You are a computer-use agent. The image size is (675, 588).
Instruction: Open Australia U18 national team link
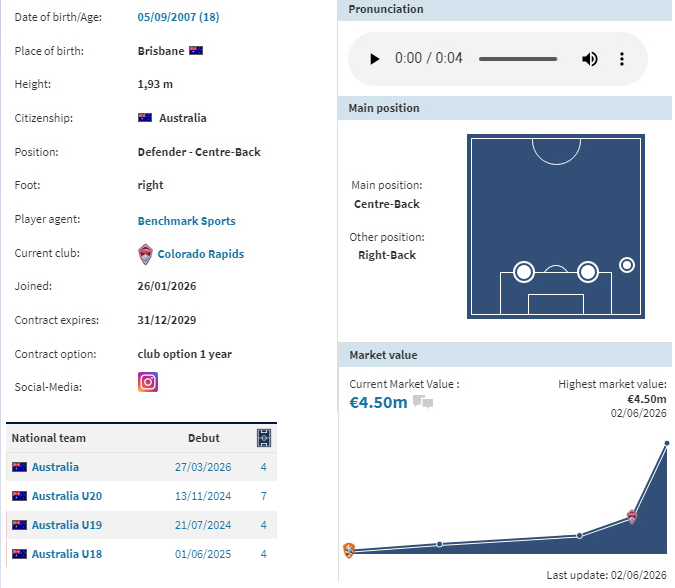(67, 554)
